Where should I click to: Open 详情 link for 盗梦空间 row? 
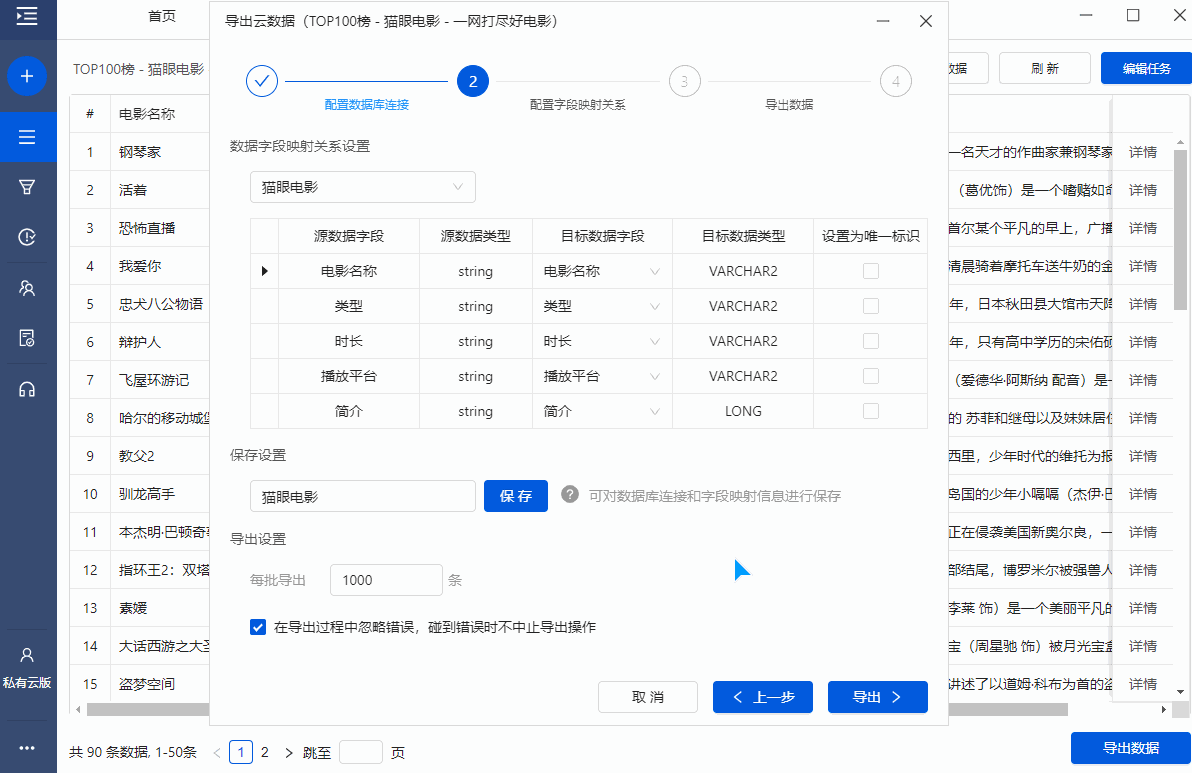(1143, 684)
